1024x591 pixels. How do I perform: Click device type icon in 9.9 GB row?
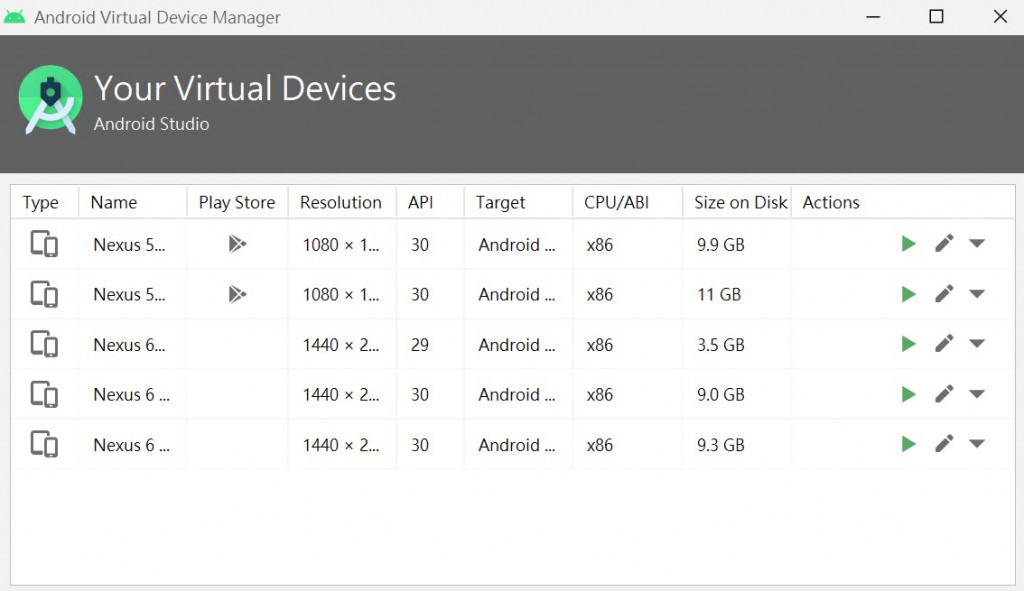click(44, 244)
